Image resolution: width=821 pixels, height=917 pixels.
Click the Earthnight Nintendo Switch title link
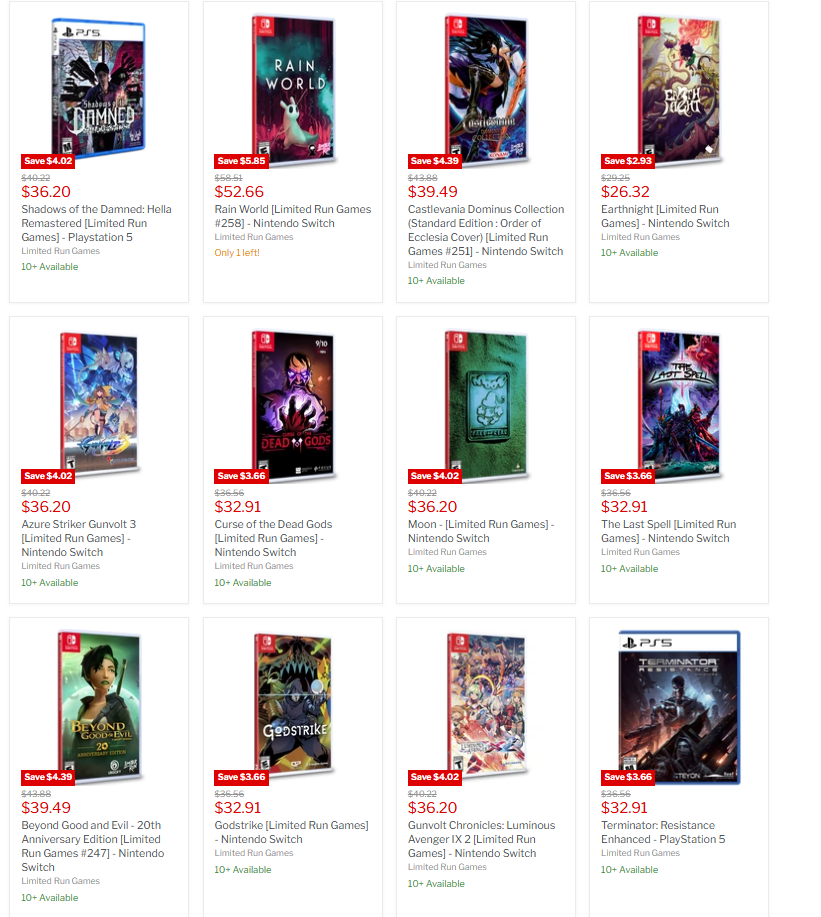(665, 216)
